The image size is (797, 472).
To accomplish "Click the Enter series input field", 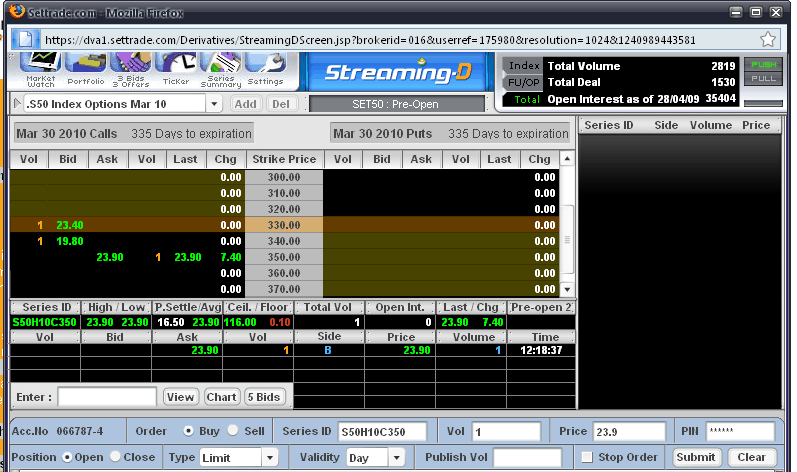I will pyautogui.click(x=107, y=397).
